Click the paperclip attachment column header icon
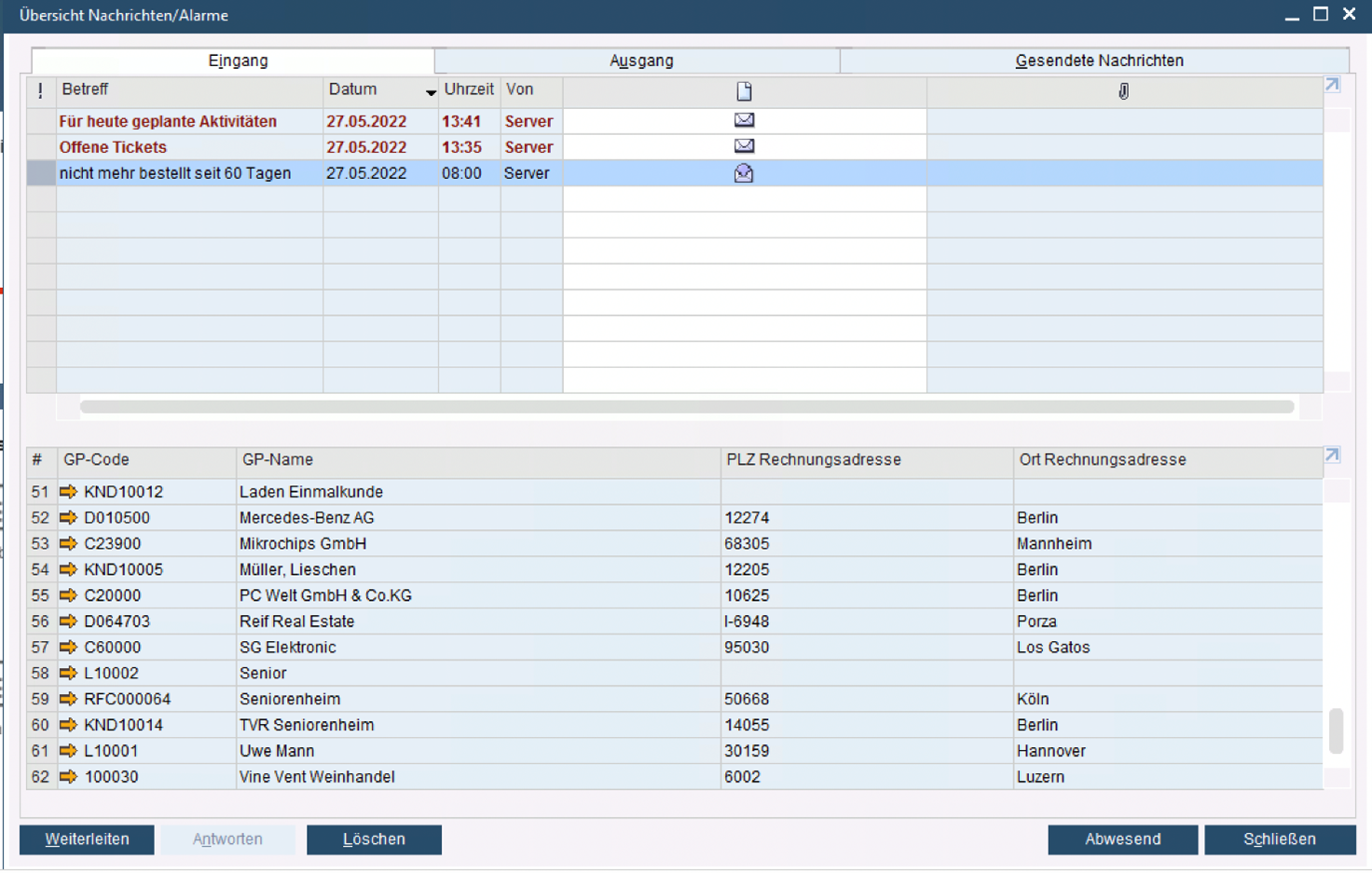Image resolution: width=1372 pixels, height=873 pixels. point(1124,90)
